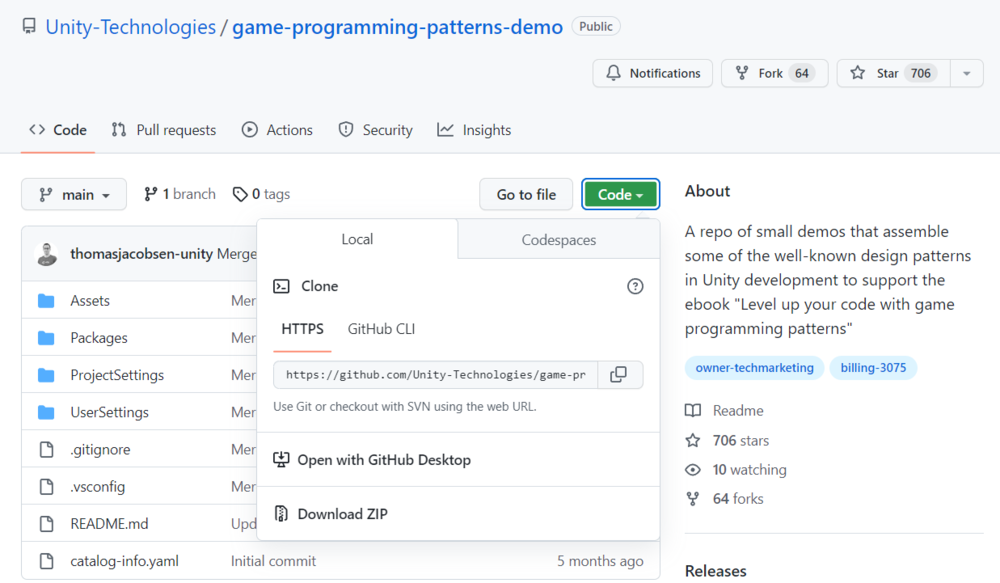Click the fork icon on the Fork button
1000x583 pixels.
[x=740, y=72]
